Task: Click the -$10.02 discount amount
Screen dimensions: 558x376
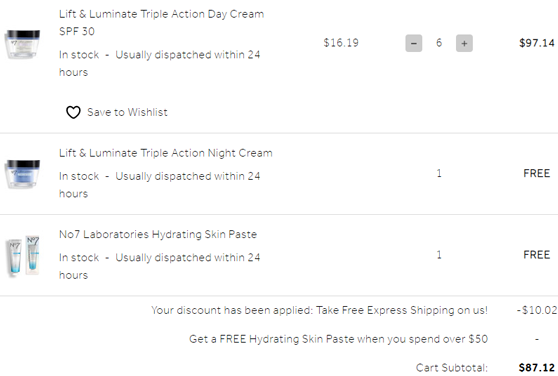Action: 537,310
